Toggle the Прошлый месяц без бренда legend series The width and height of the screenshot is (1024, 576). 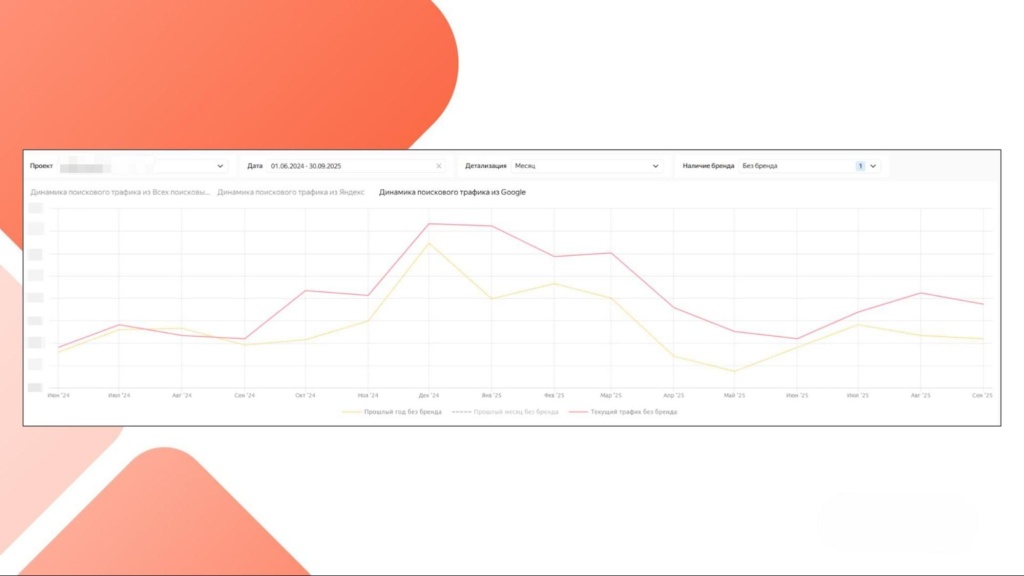(x=505, y=411)
